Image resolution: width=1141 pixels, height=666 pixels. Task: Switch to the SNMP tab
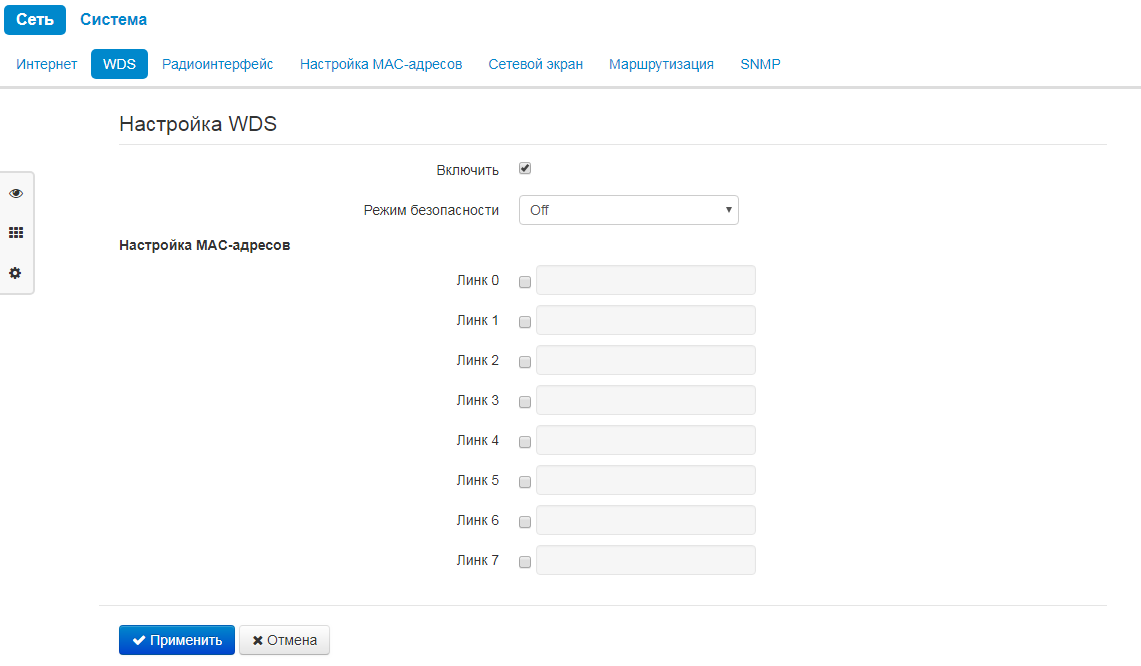tap(760, 64)
